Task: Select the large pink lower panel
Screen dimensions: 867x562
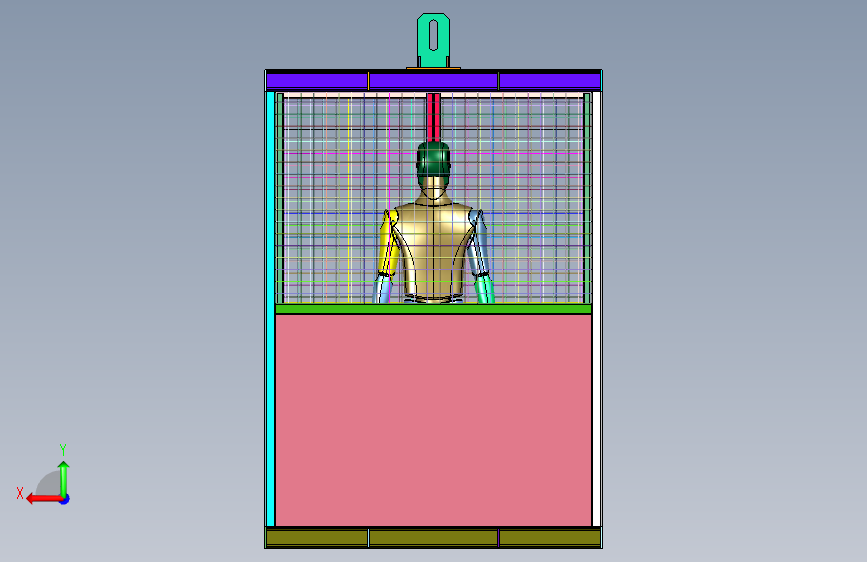Action: [434, 420]
